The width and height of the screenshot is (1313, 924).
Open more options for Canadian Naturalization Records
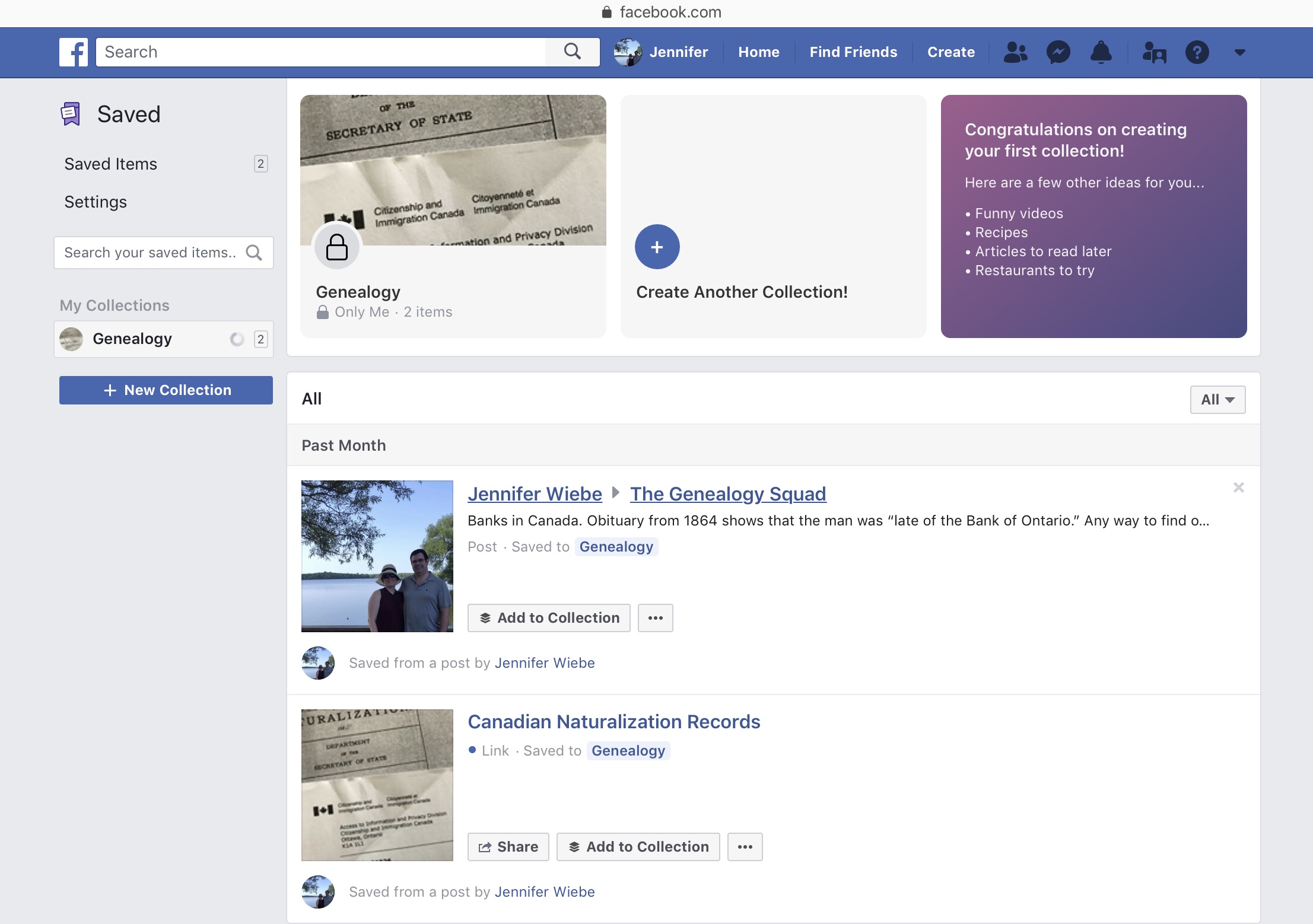(745, 847)
